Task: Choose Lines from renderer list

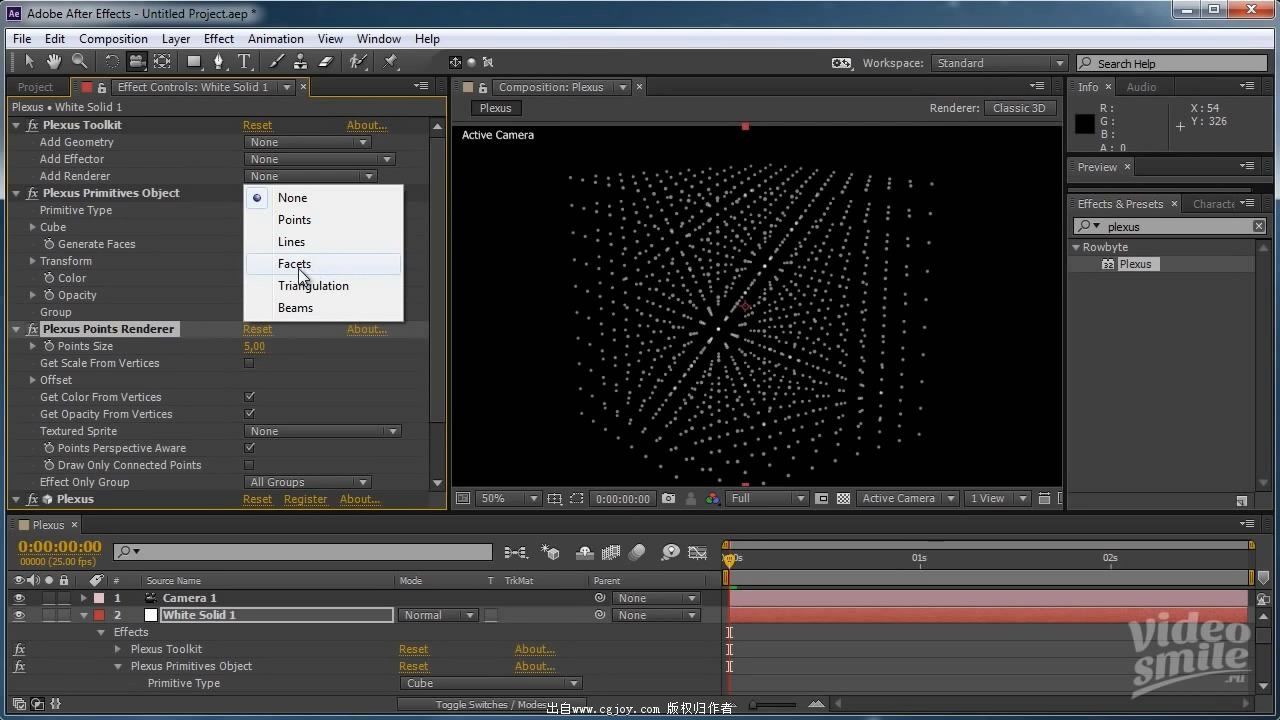Action: (323, 242)
